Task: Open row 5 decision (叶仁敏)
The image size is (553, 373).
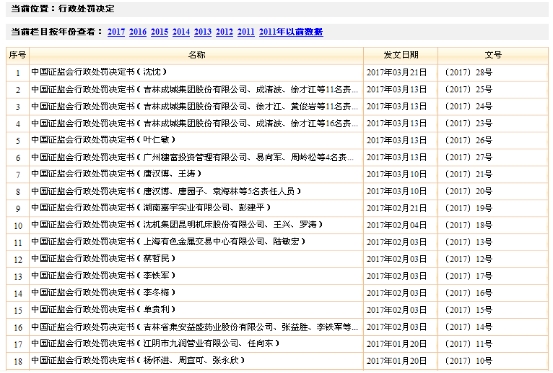Action: coord(103,140)
